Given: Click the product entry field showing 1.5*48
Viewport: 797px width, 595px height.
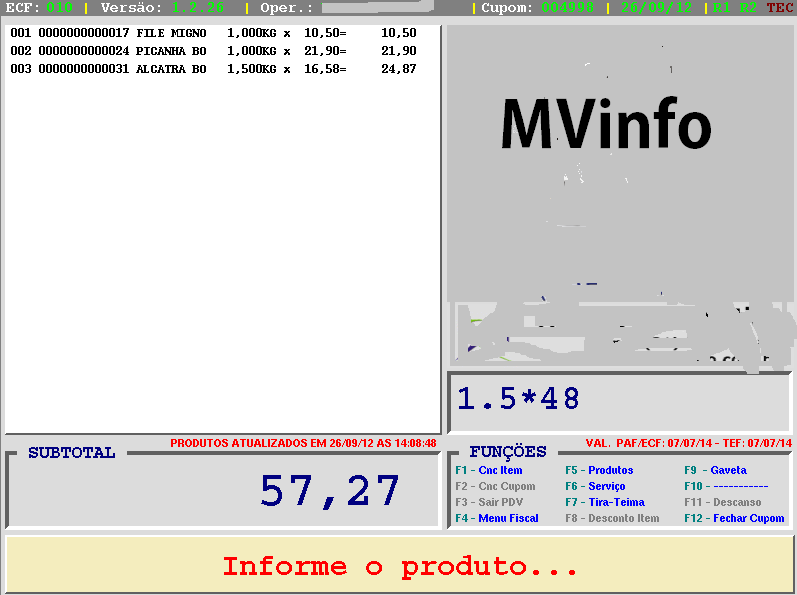Looking at the screenshot, I should 619,402.
